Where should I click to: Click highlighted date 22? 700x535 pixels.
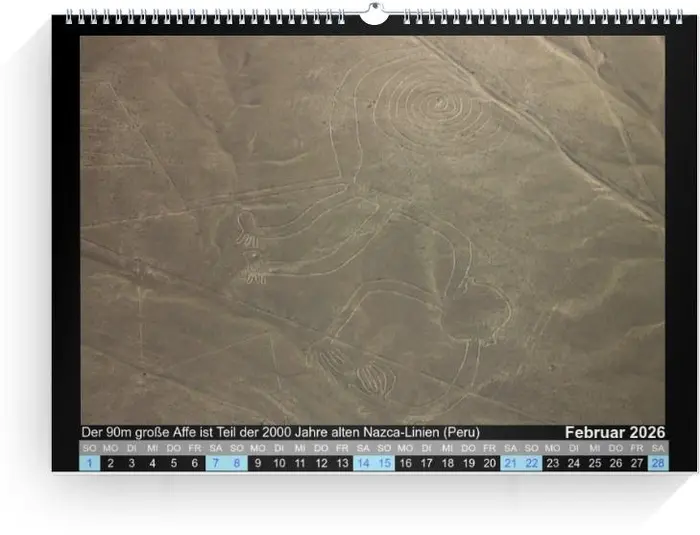[531, 463]
